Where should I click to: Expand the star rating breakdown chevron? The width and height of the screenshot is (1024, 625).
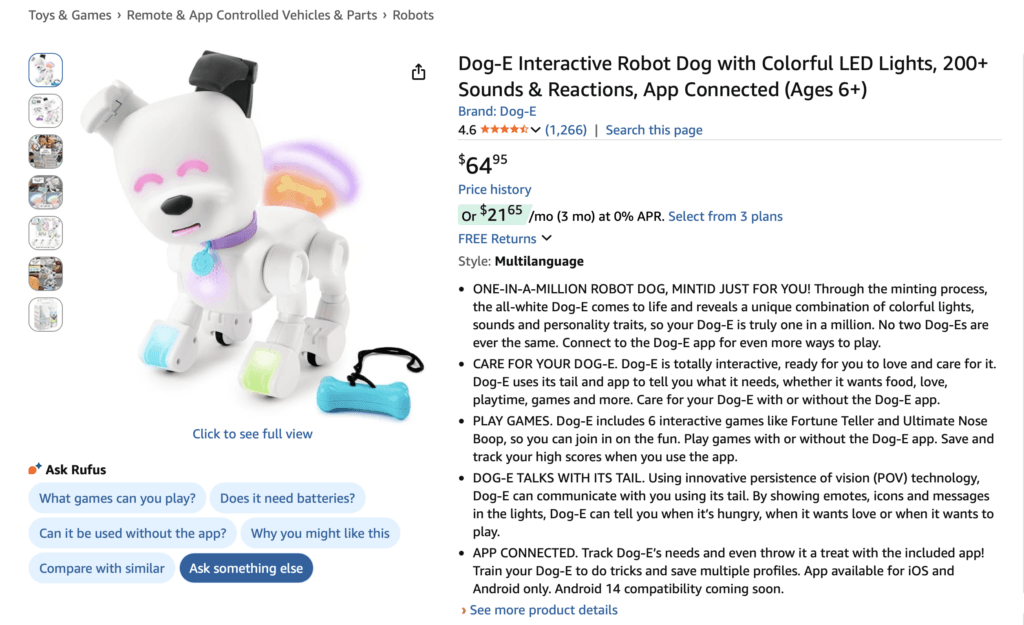pos(537,129)
